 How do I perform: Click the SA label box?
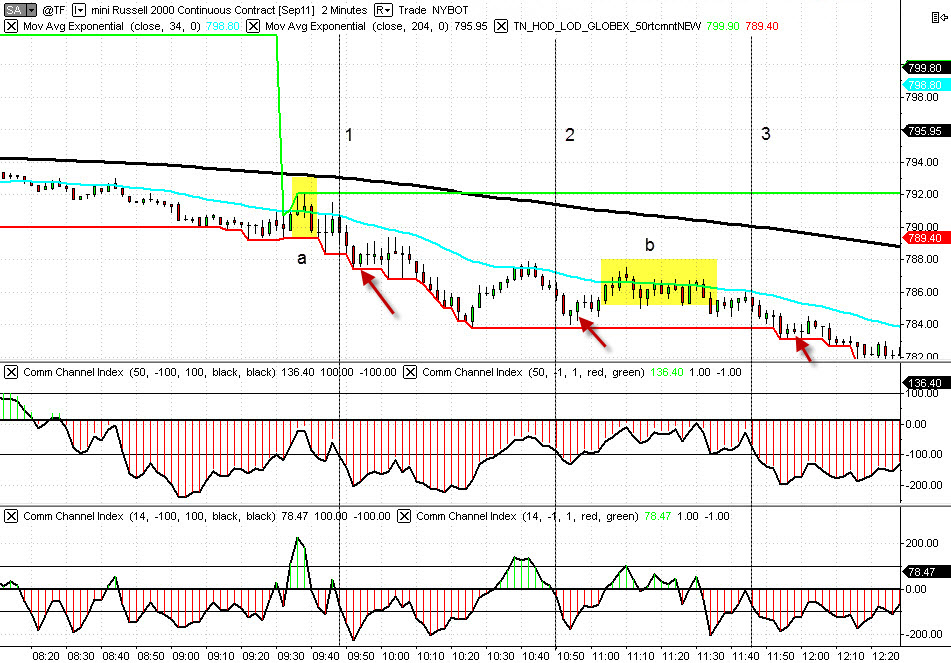tap(14, 10)
